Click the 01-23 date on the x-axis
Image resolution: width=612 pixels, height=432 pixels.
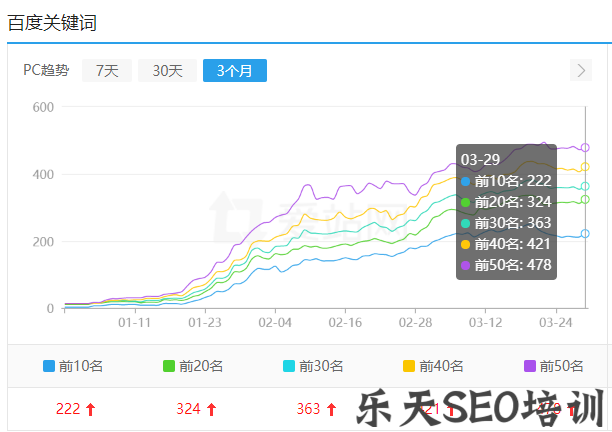[204, 323]
